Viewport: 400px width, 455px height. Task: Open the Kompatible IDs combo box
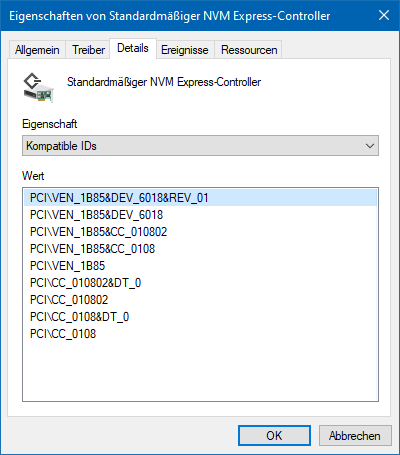click(200, 146)
